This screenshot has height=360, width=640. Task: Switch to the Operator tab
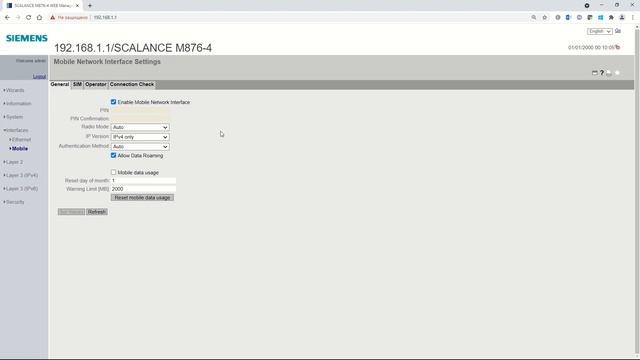[x=96, y=84]
